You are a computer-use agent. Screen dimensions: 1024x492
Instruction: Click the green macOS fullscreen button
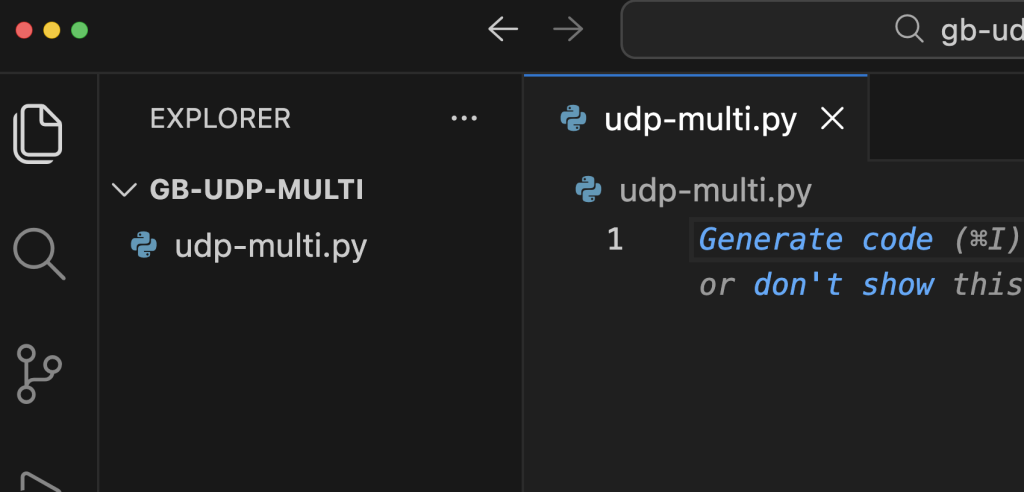tap(80, 29)
